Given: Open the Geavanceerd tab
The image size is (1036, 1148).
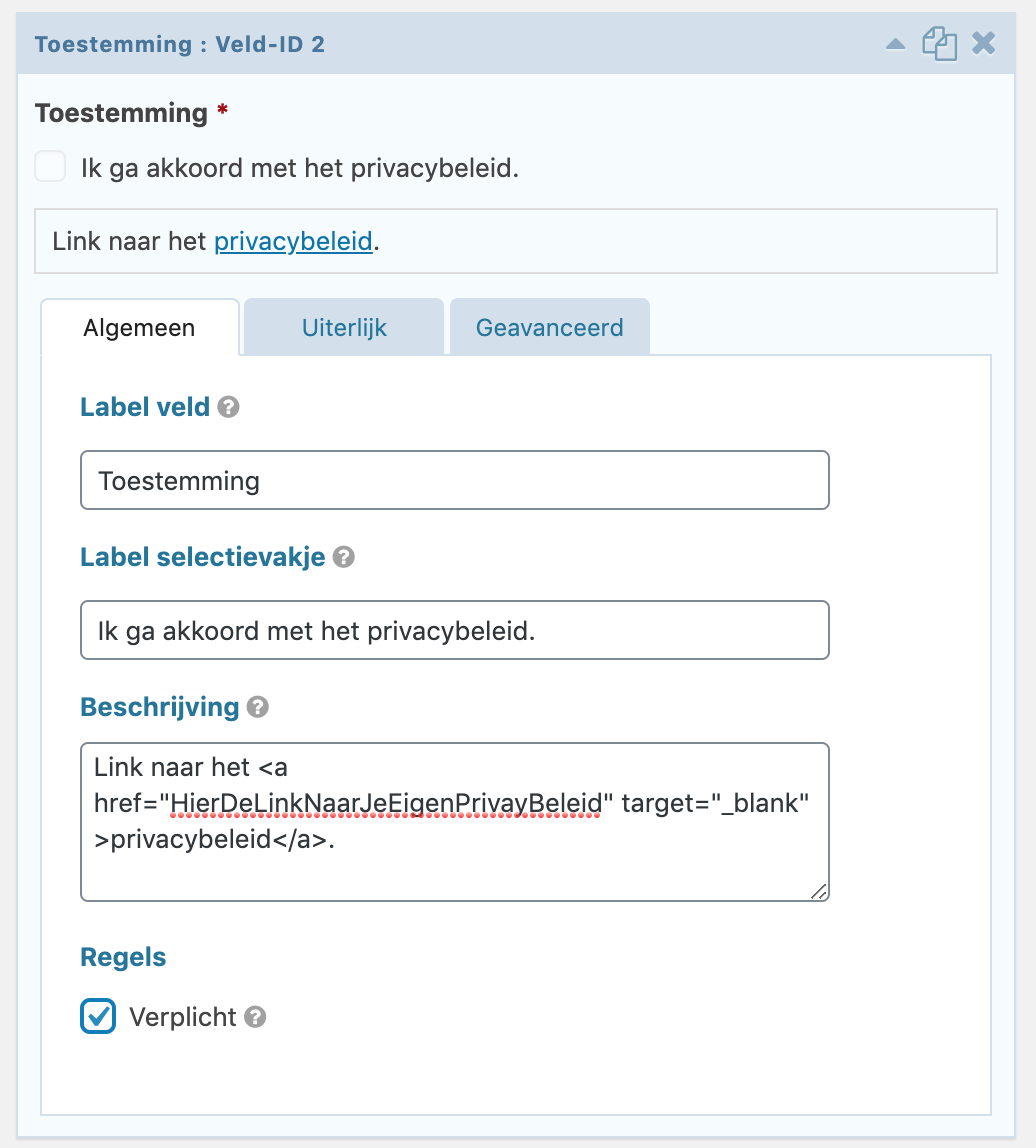Looking at the screenshot, I should [x=549, y=327].
